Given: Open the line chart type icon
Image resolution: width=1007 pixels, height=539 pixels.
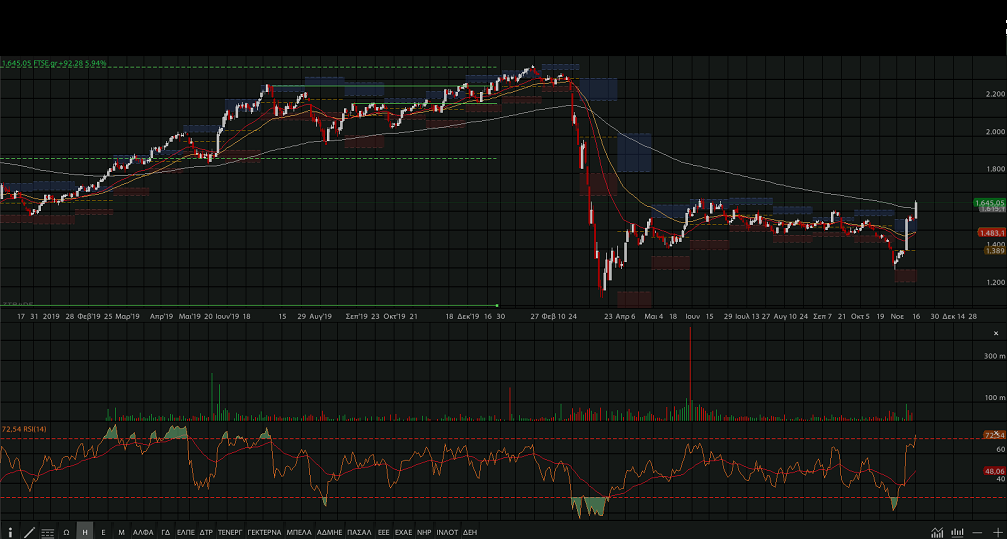Looking at the screenshot, I should (x=937, y=532).
